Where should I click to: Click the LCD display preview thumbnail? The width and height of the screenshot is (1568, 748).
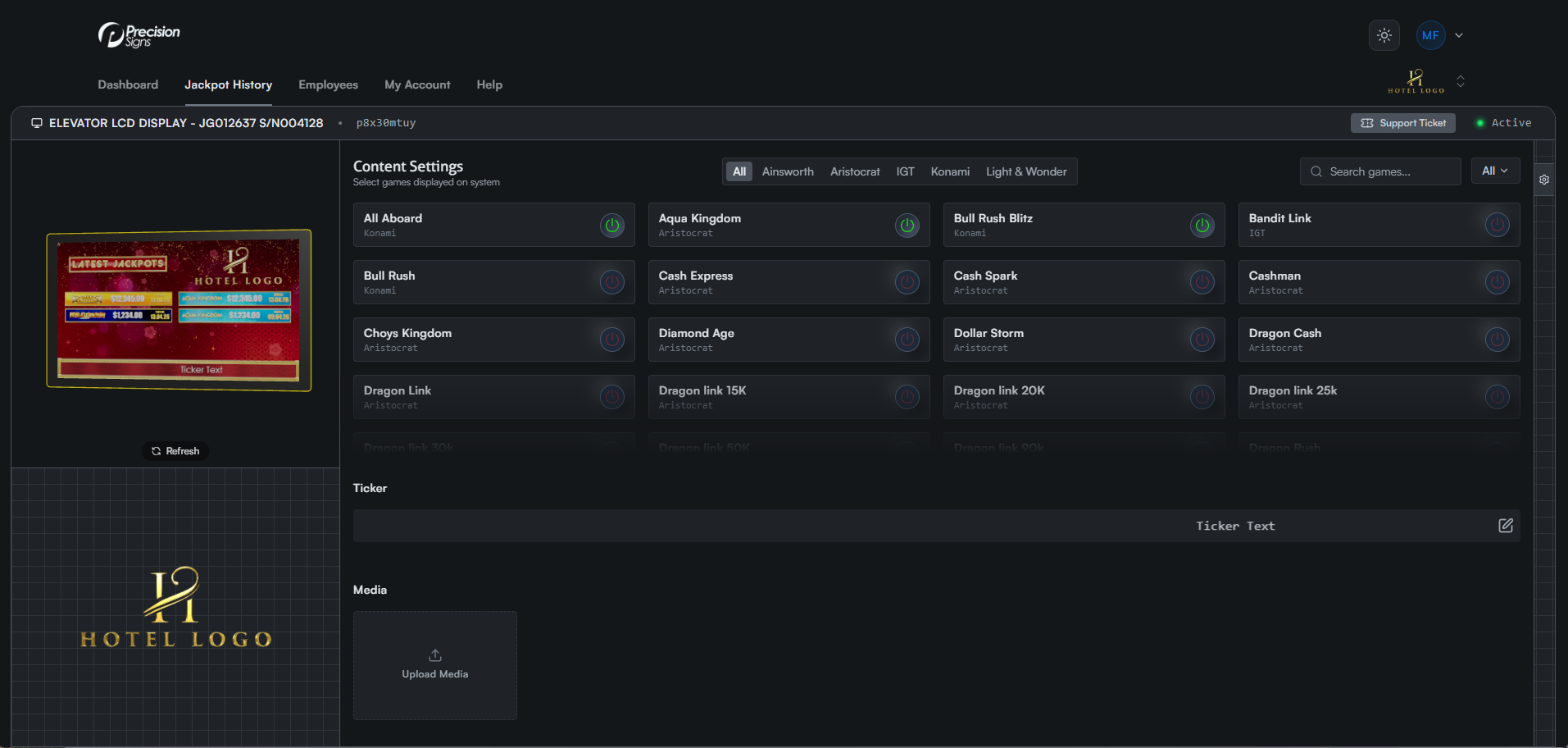point(178,311)
